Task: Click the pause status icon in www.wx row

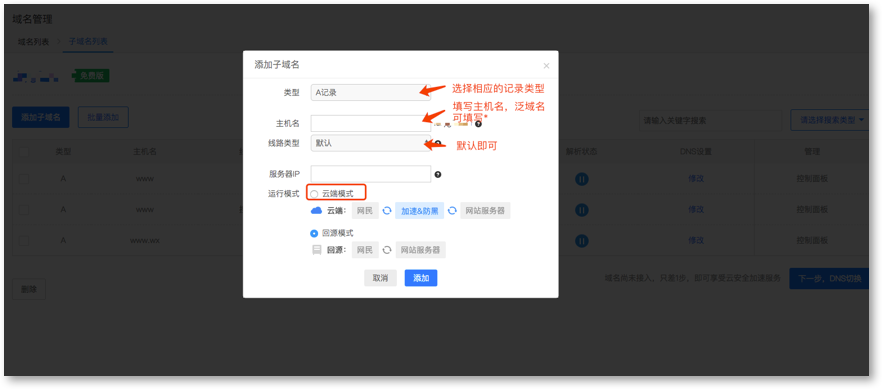Action: click(x=582, y=241)
